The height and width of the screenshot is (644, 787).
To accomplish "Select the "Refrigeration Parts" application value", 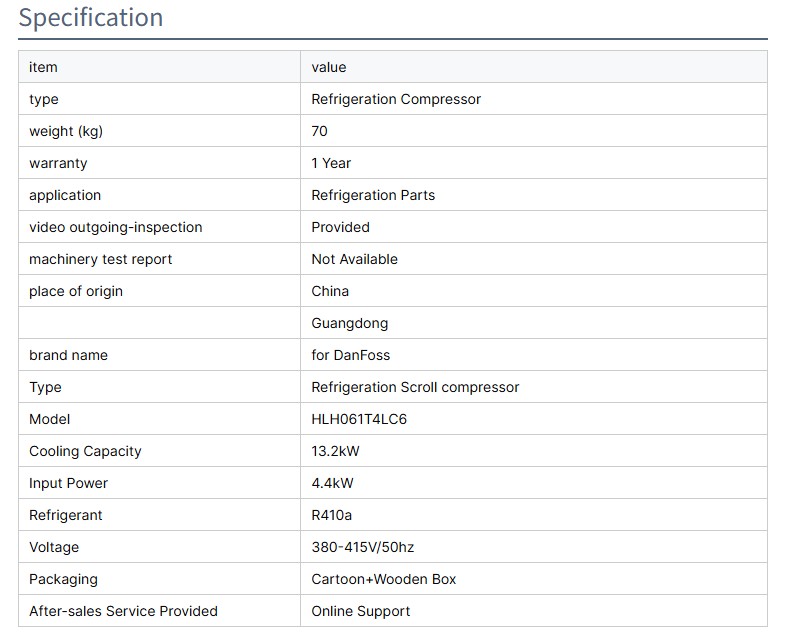I will (x=373, y=195).
